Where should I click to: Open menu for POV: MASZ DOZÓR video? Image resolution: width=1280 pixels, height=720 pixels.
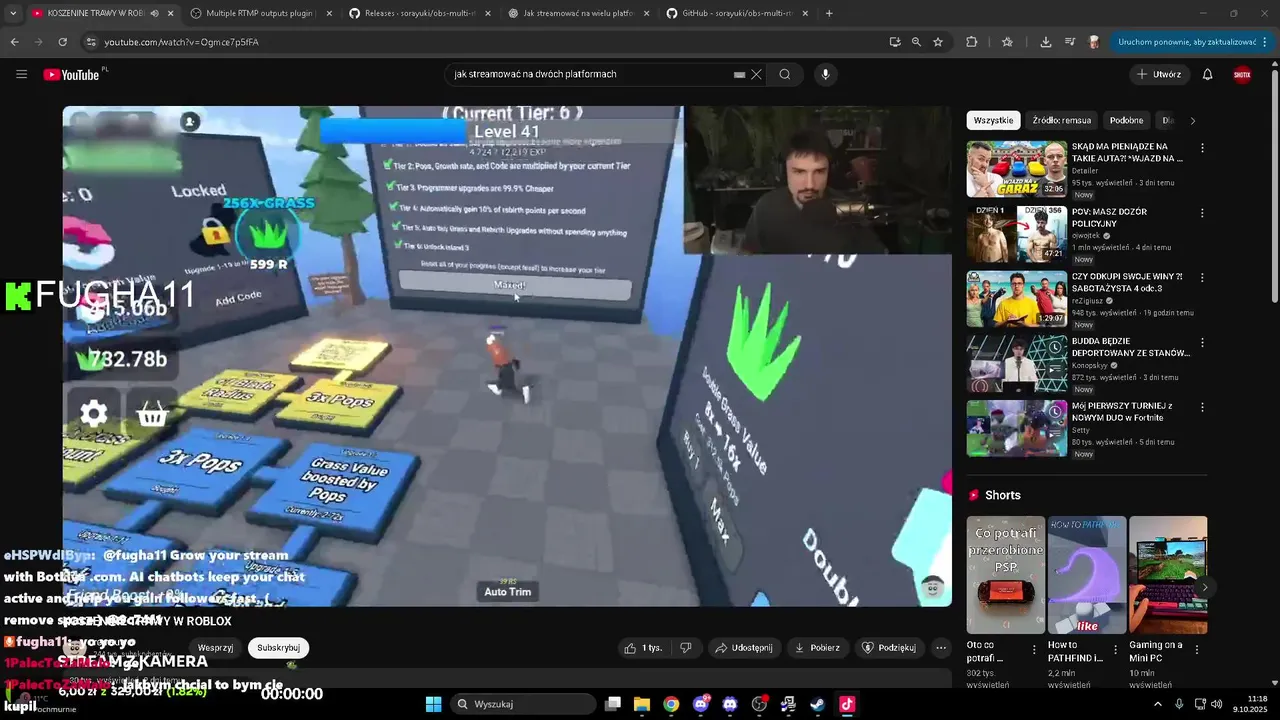(x=1202, y=213)
